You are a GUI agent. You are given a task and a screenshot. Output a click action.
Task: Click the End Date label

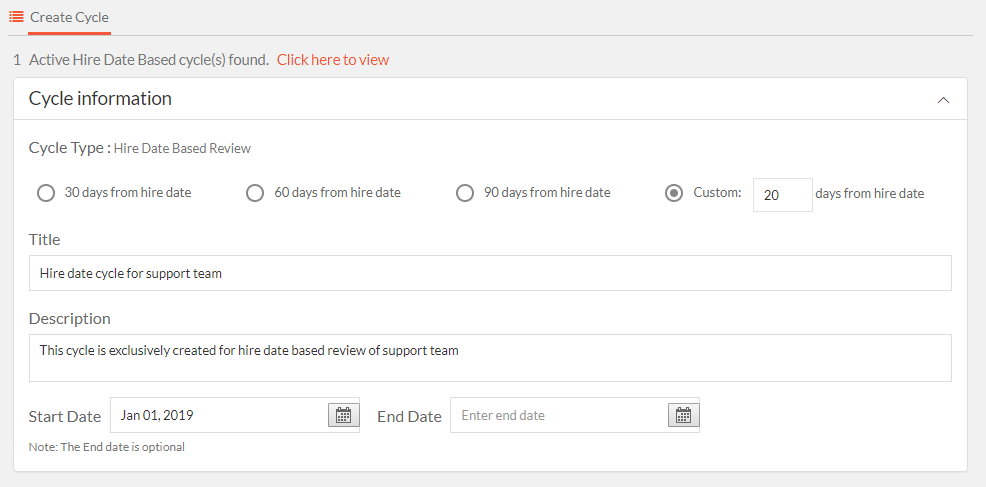click(x=409, y=417)
